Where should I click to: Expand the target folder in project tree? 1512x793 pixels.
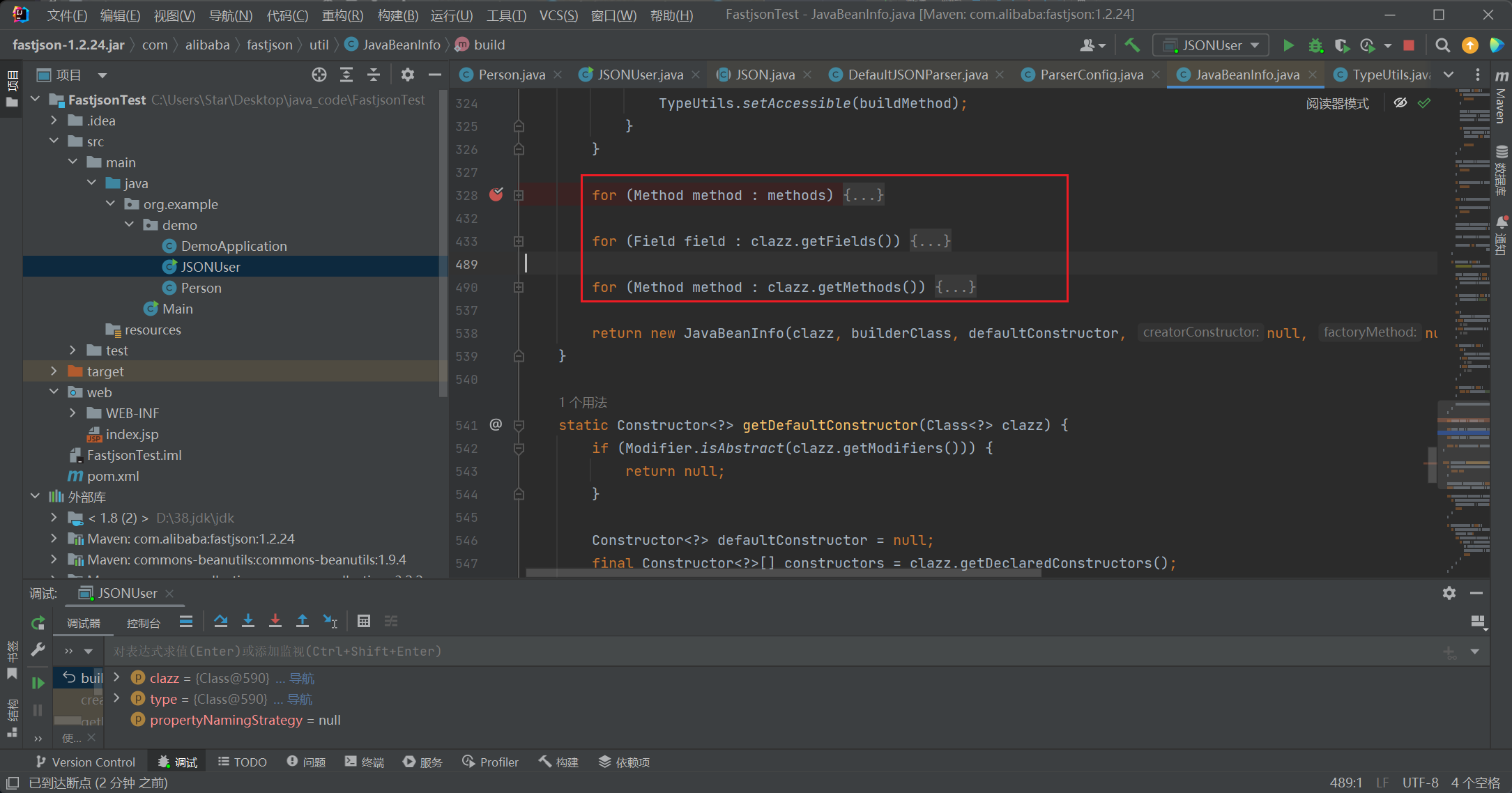54,371
